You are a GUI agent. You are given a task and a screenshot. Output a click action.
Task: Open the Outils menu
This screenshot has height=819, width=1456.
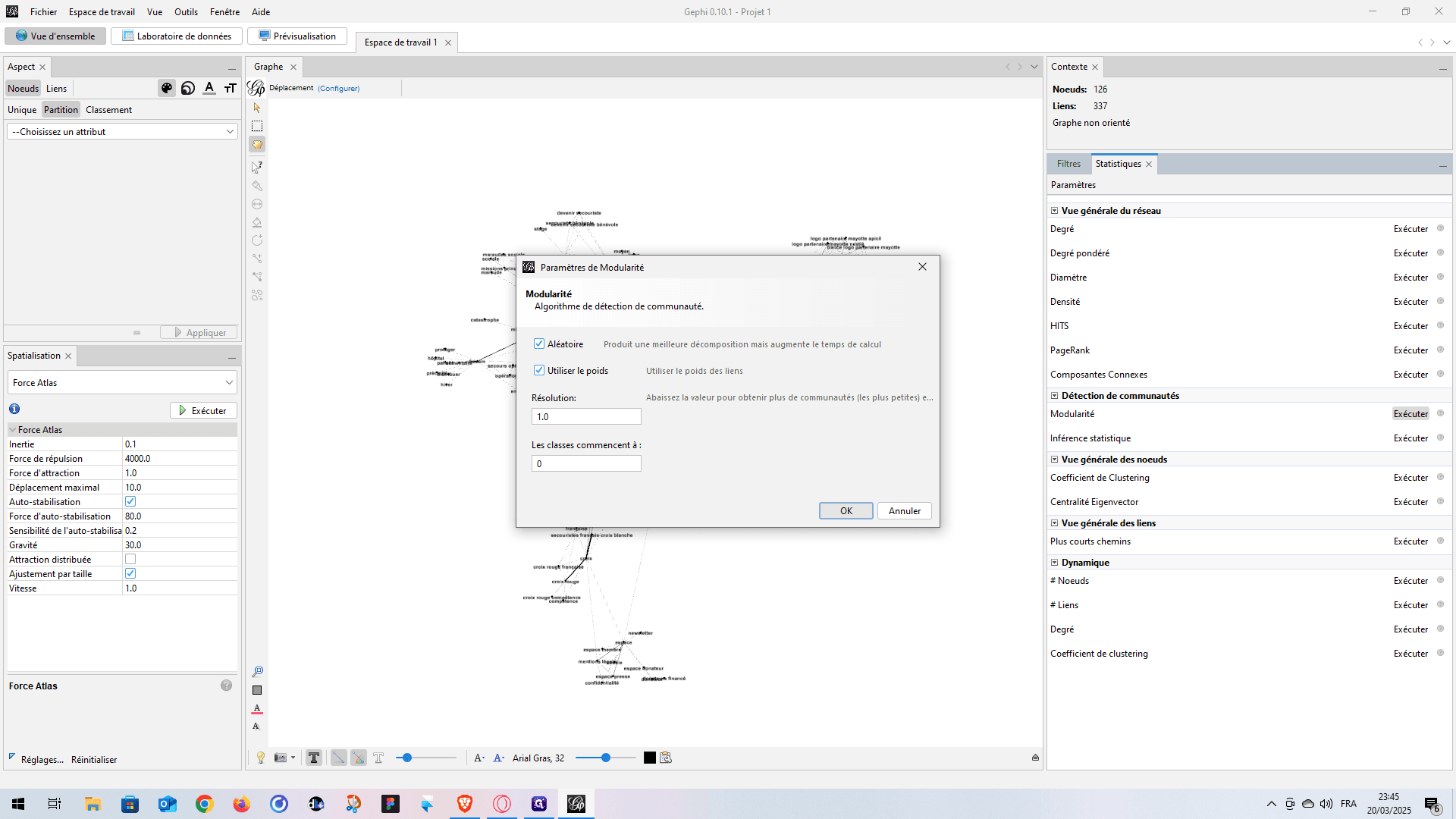[186, 11]
